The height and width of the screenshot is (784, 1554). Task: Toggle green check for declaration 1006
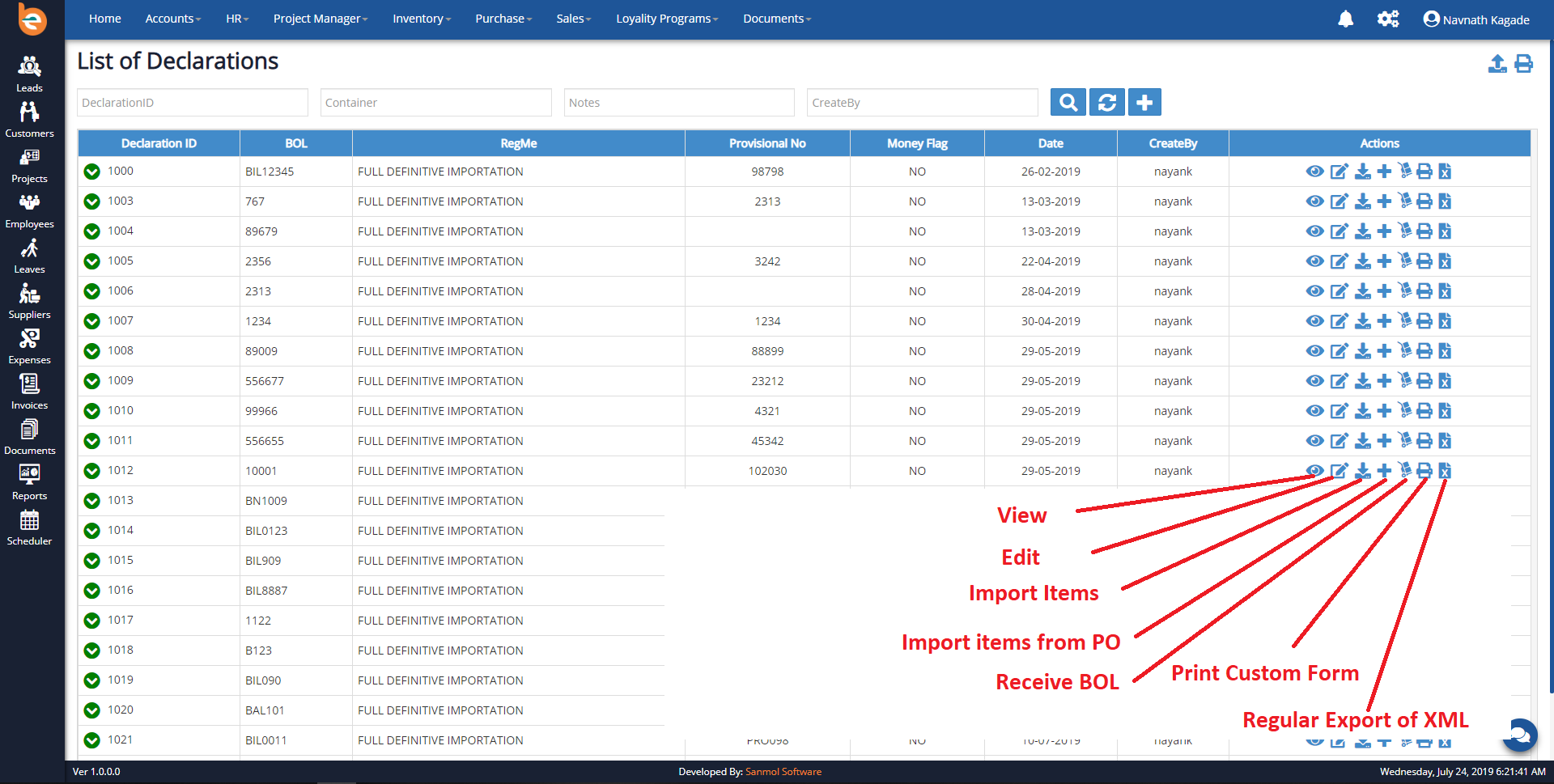click(92, 291)
